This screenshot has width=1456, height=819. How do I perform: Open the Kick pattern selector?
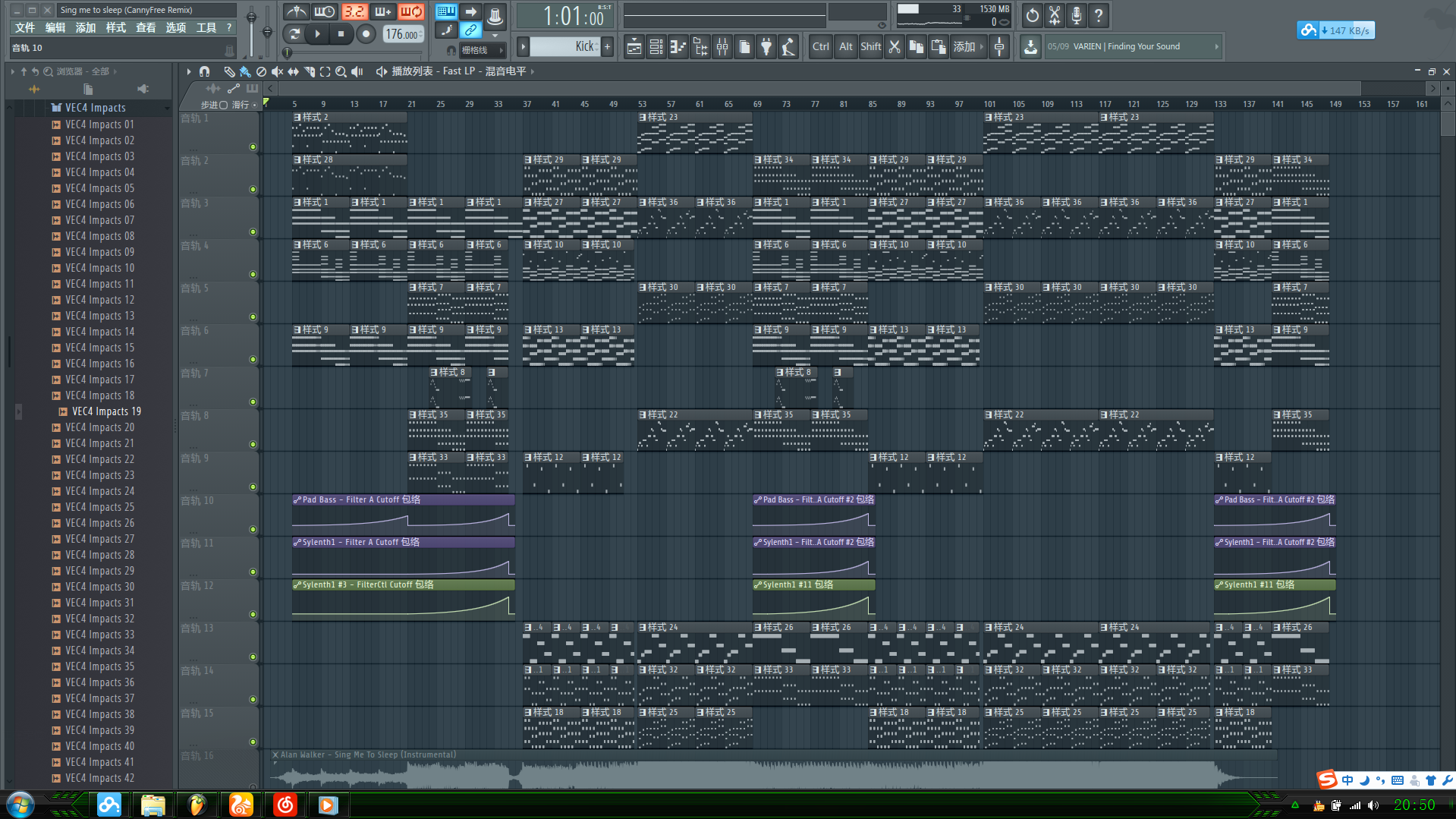(564, 46)
